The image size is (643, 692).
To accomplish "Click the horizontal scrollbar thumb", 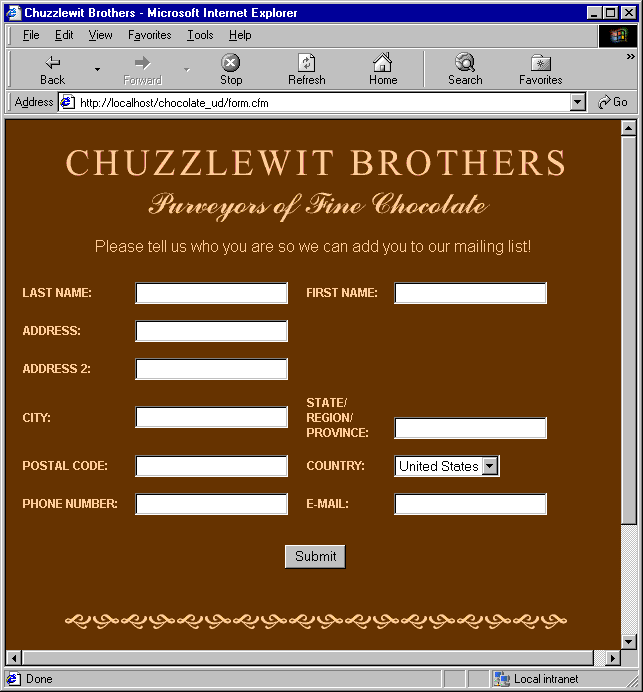I will 308,658.
